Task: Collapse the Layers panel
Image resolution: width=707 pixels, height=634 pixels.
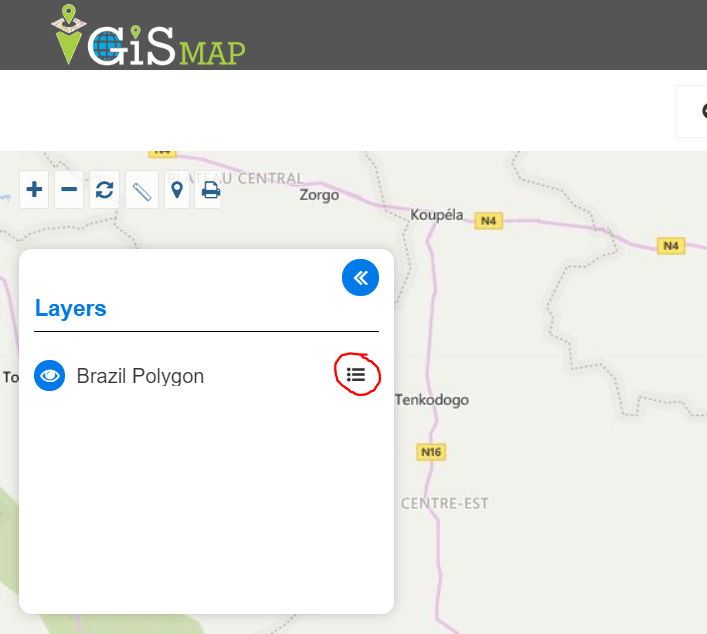Action: click(x=360, y=278)
